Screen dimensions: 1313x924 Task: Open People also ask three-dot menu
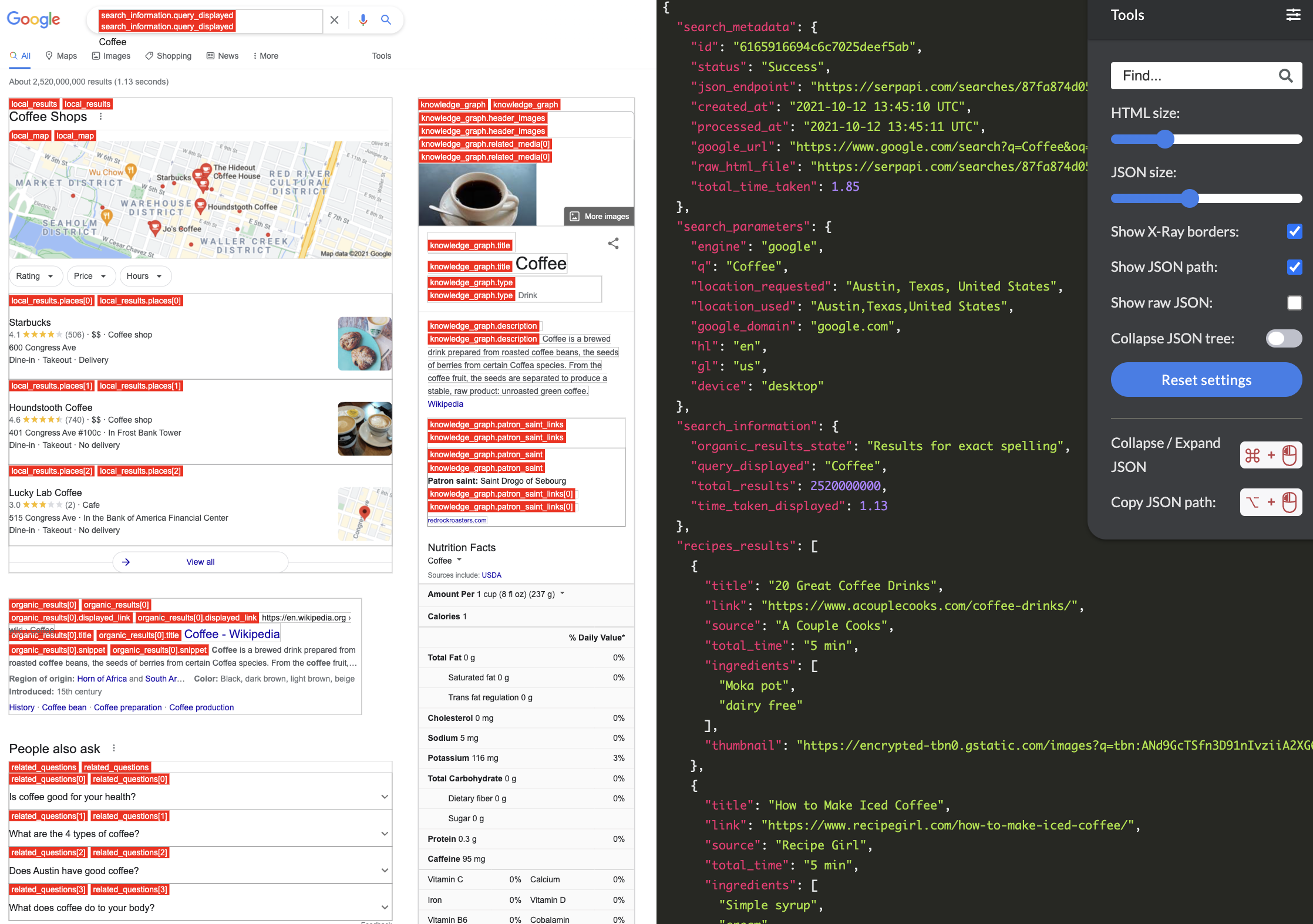(114, 748)
